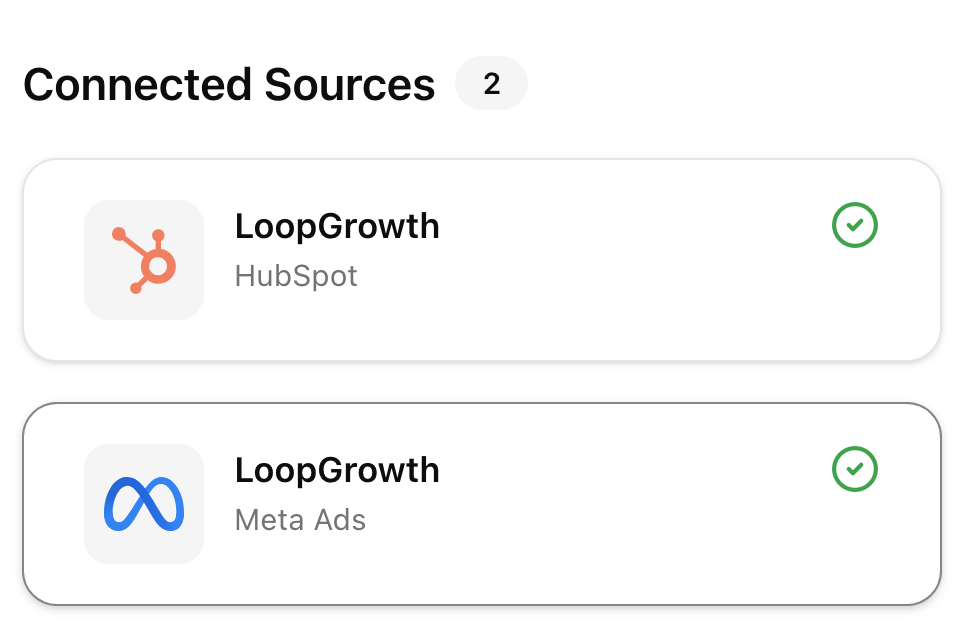The width and height of the screenshot is (960, 640).
Task: Click the HubSpot subtitle label
Action: tap(296, 276)
